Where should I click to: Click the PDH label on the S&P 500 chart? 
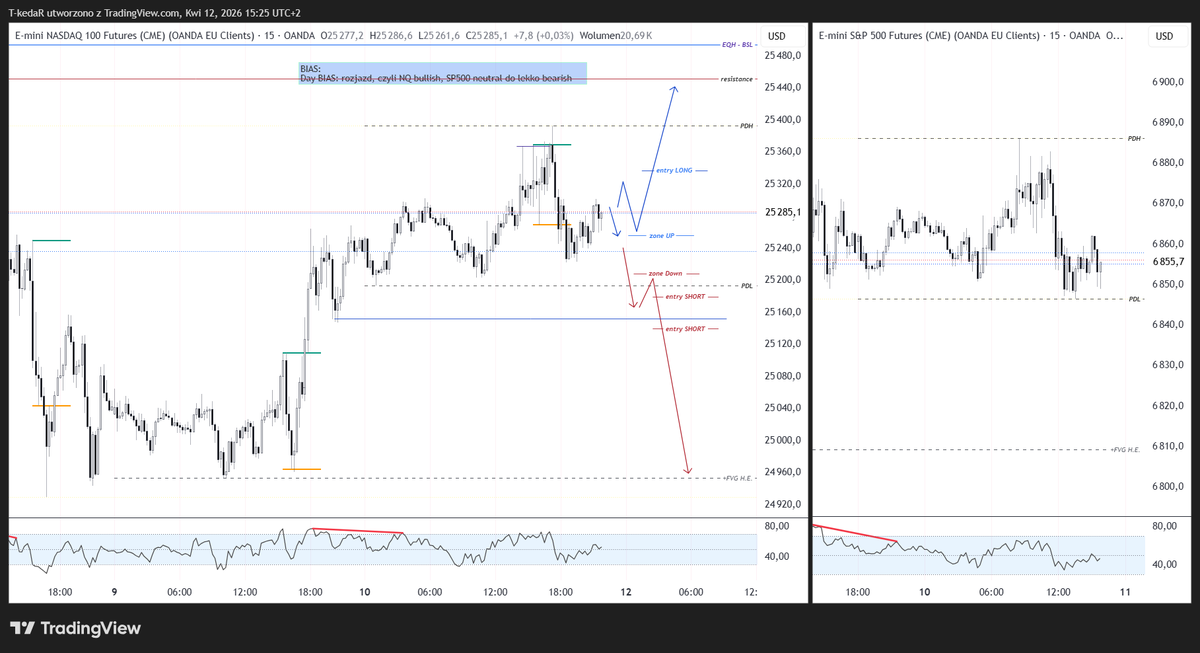(1133, 138)
